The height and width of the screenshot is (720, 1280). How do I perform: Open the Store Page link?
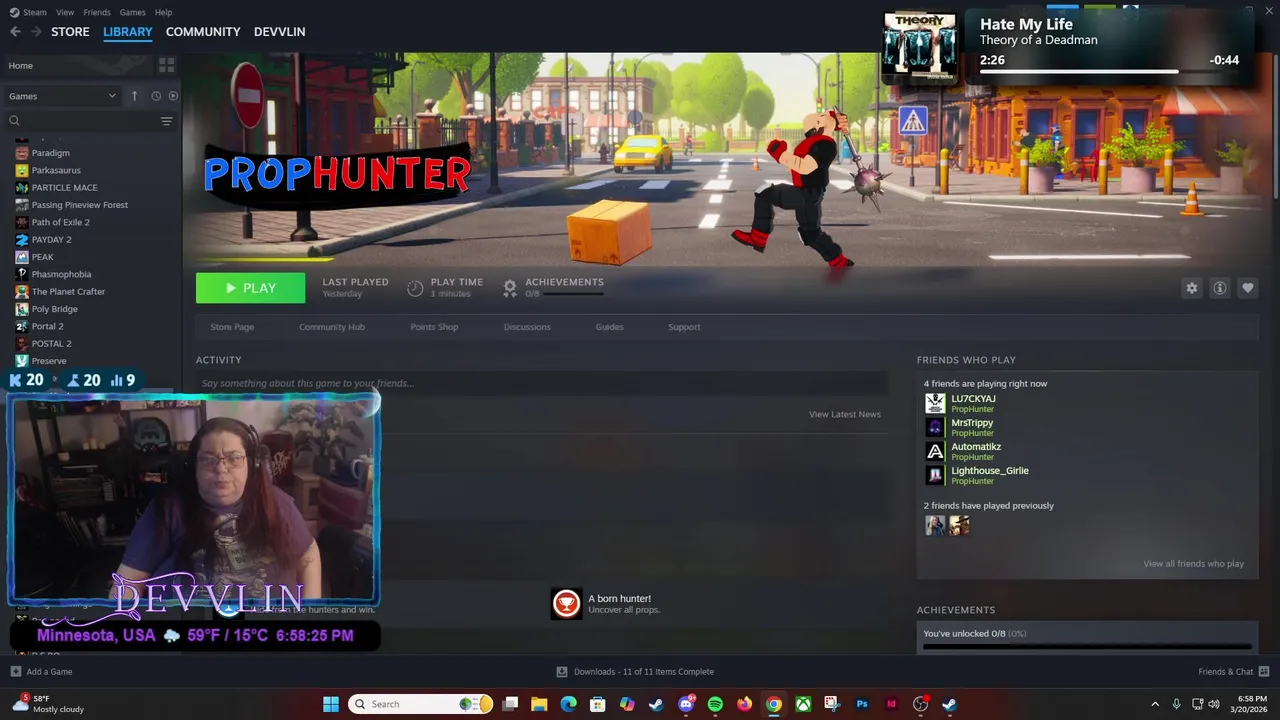[232, 327]
